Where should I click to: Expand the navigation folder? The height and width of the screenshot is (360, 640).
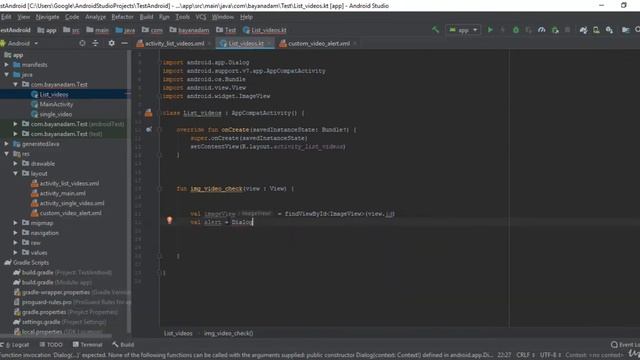(x=16, y=233)
